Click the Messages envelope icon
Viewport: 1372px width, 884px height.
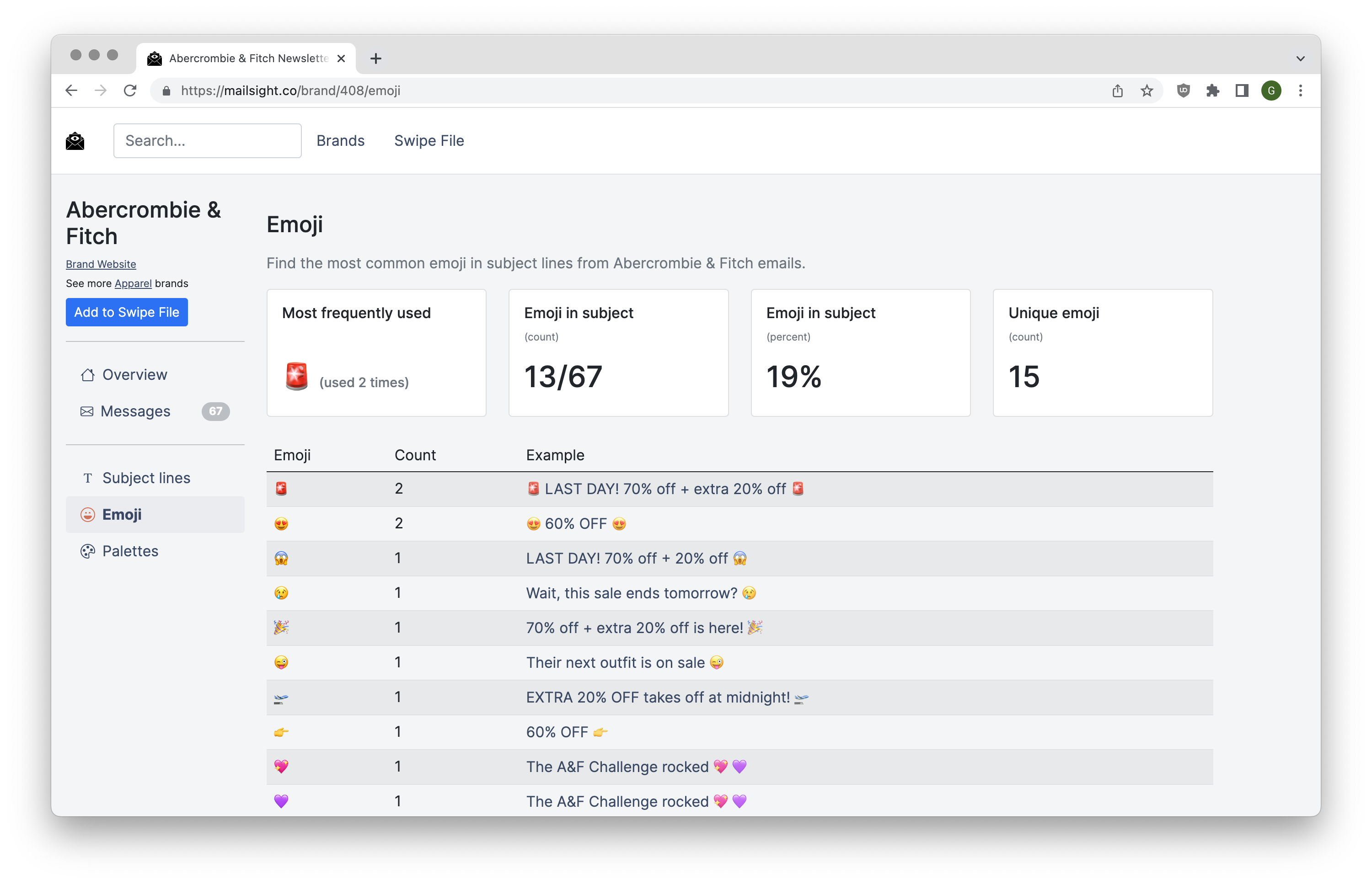point(87,411)
